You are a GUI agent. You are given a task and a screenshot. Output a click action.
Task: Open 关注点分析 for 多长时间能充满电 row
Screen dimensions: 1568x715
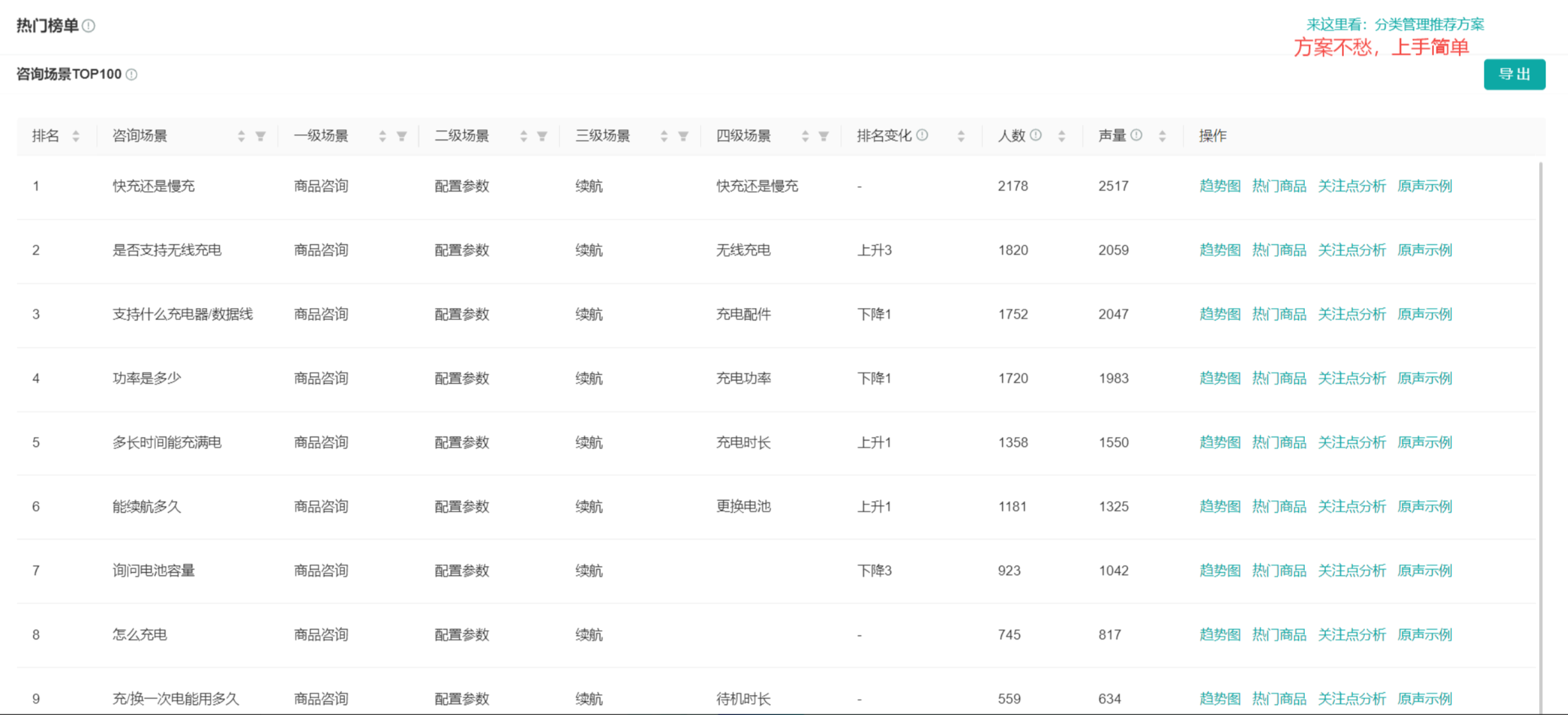click(x=1352, y=442)
